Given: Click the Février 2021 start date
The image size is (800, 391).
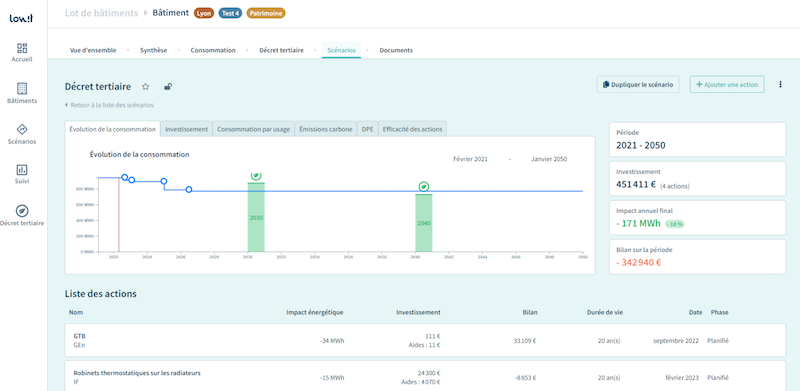Looking at the screenshot, I should pos(470,159).
